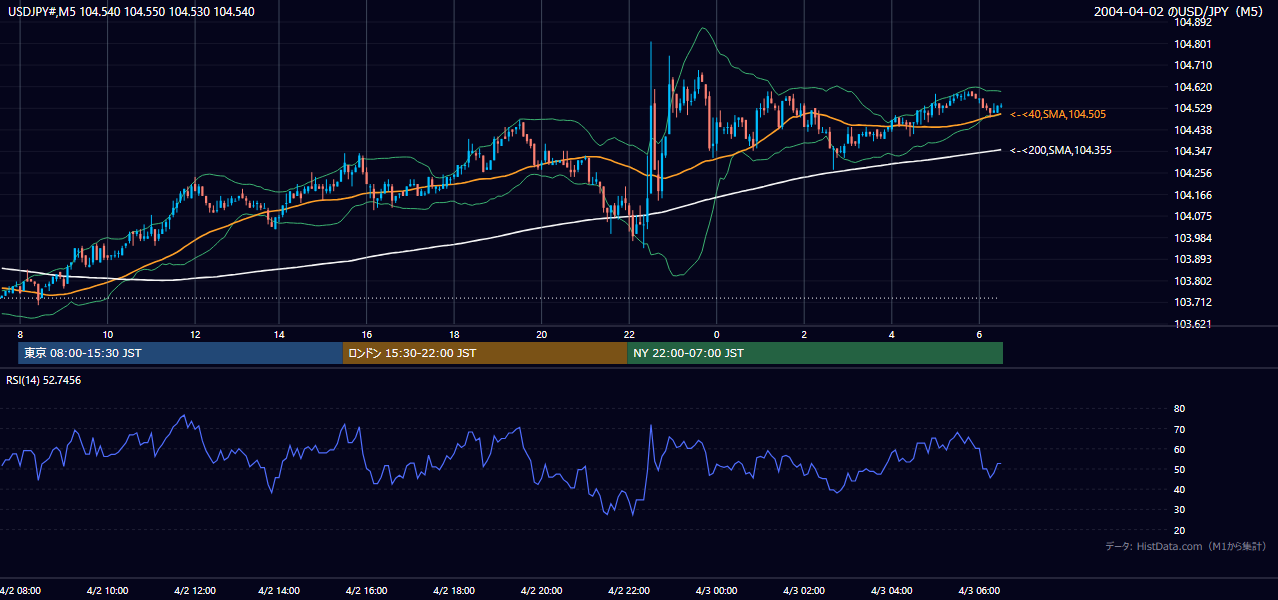Click hour label 18 on chart time axis
1278x600 pixels.
[x=455, y=334]
